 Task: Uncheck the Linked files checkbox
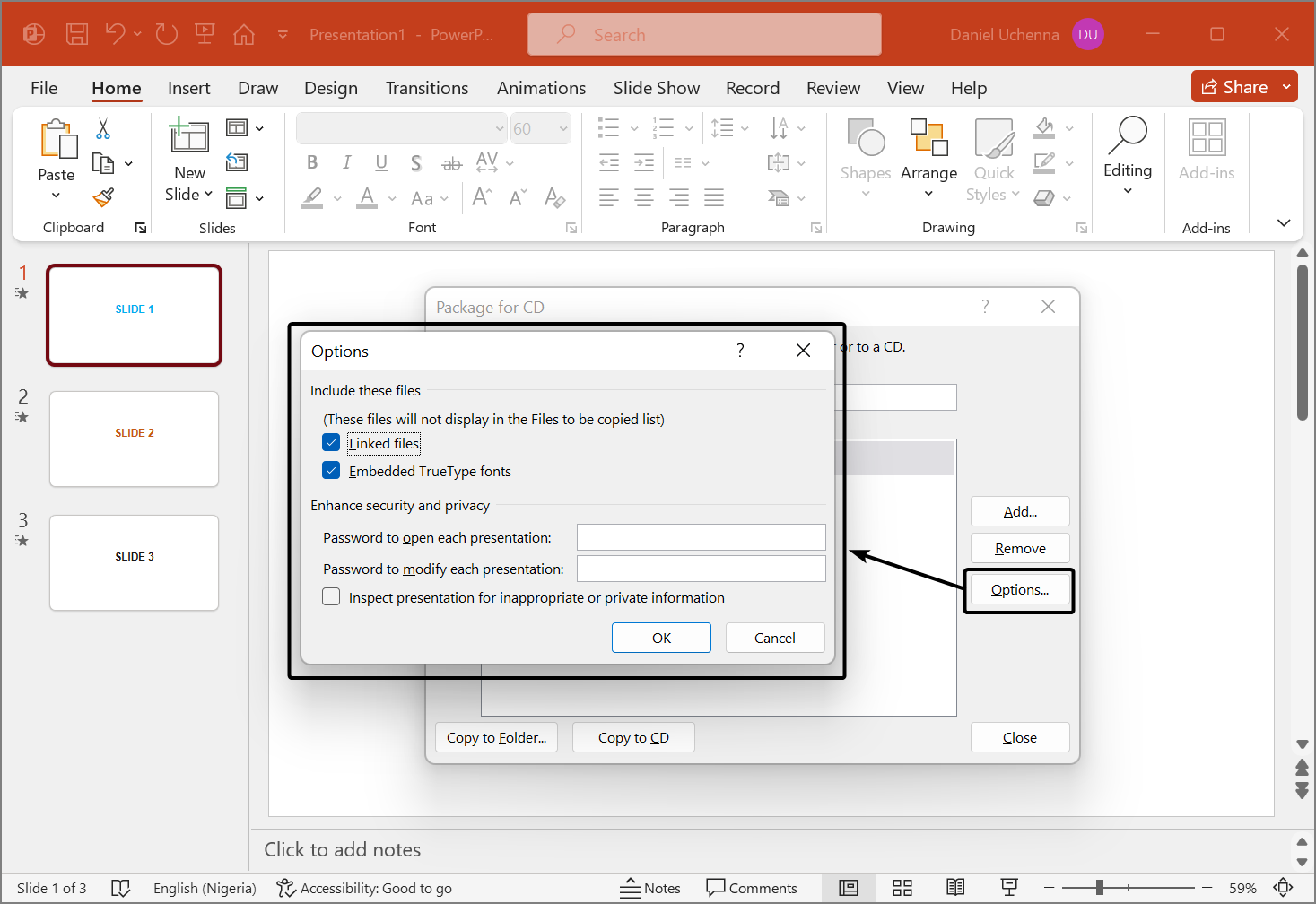[x=331, y=442]
